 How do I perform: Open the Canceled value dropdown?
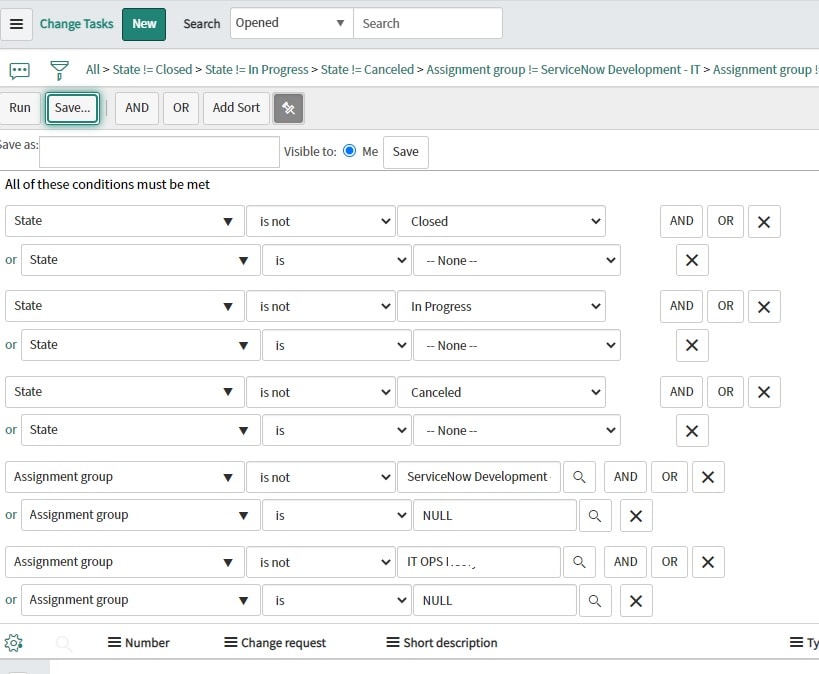501,392
